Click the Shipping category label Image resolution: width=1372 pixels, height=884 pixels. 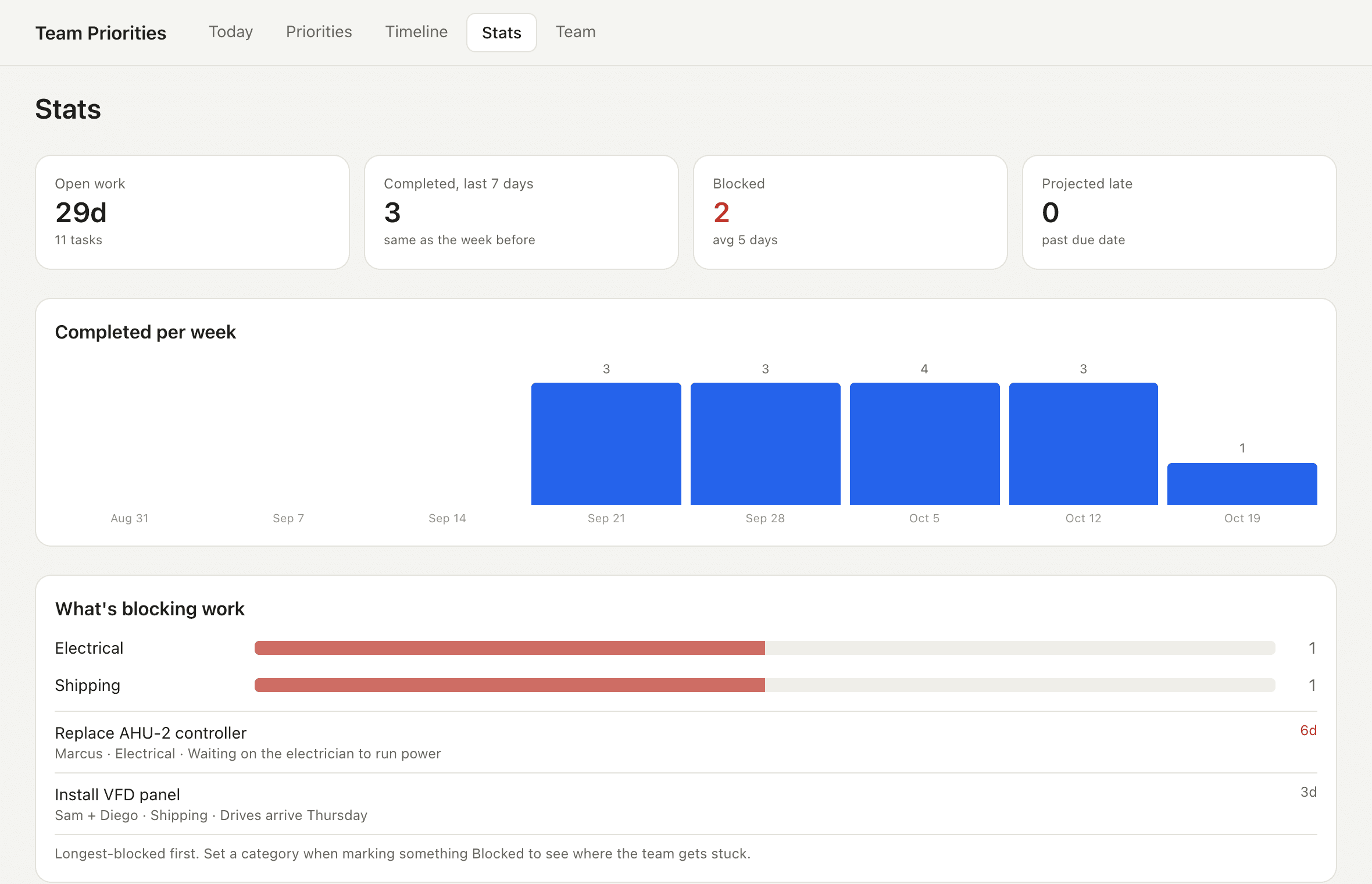[x=87, y=686]
